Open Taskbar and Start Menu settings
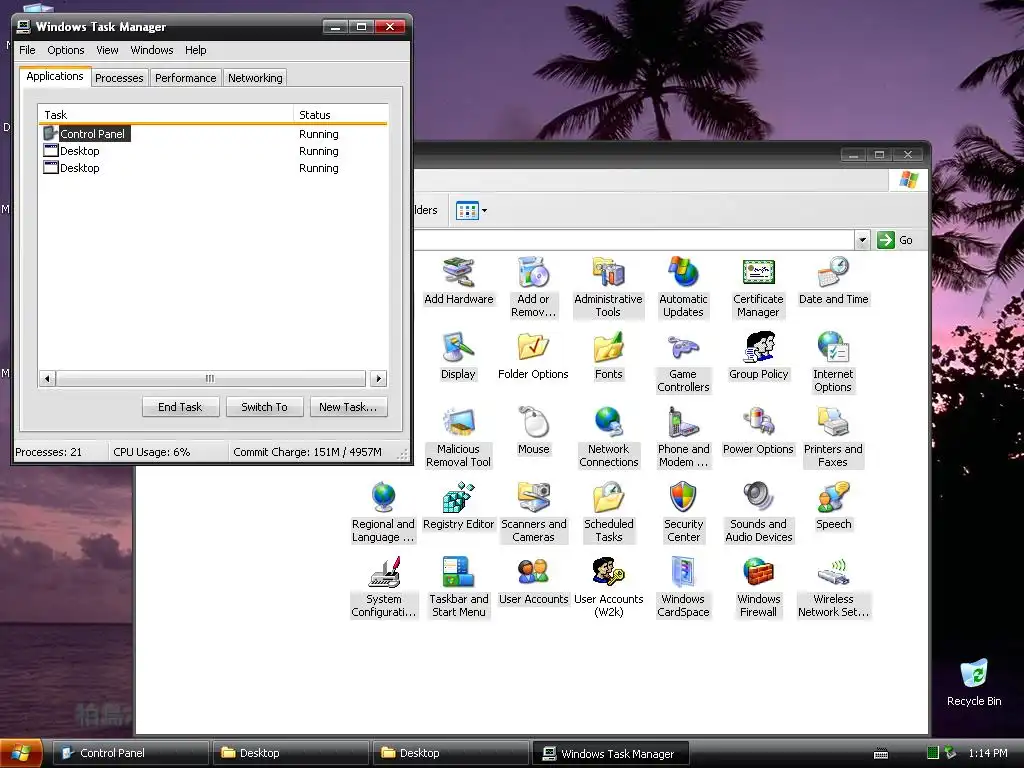The width and height of the screenshot is (1024, 768). point(458,588)
